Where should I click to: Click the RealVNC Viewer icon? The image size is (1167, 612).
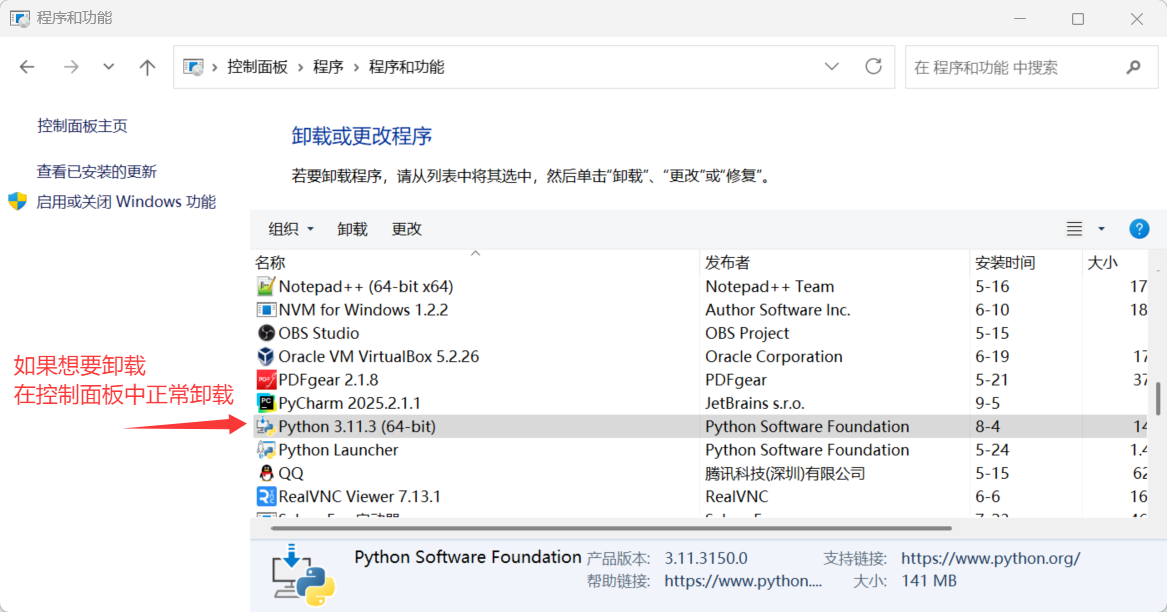(265, 496)
